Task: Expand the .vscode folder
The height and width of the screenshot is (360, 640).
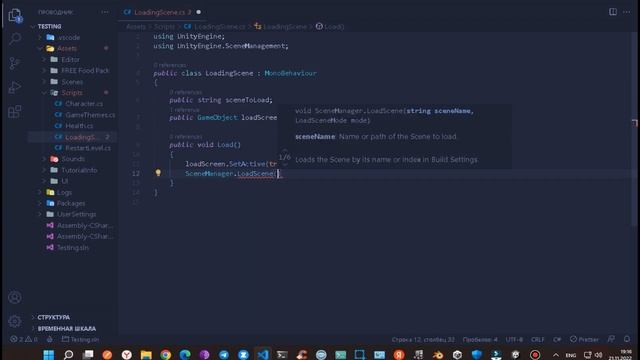Action: (x=69, y=37)
